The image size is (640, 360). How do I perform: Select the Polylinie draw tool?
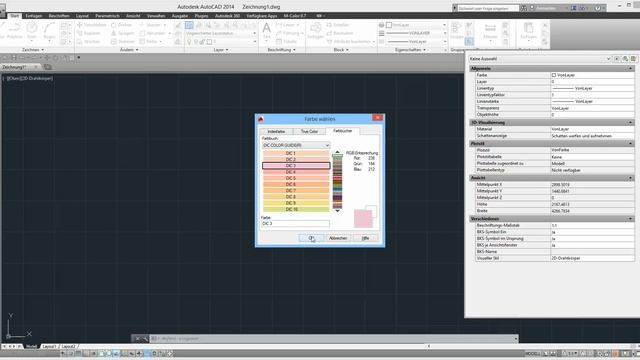click(15, 31)
